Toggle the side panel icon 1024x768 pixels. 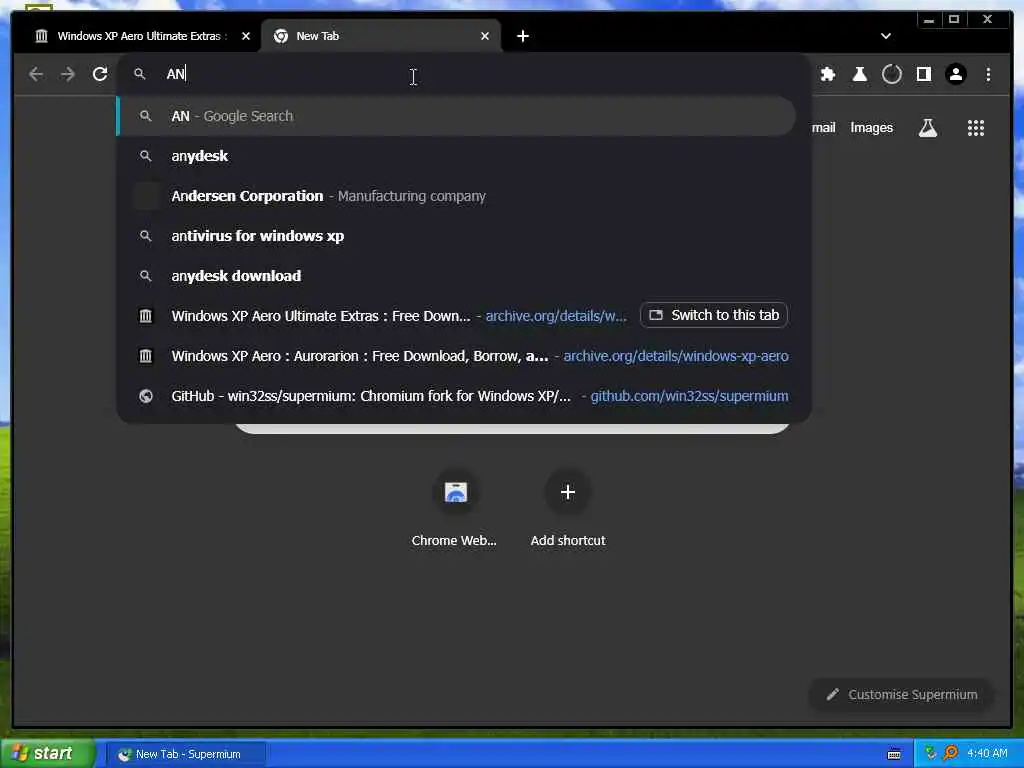click(923, 74)
